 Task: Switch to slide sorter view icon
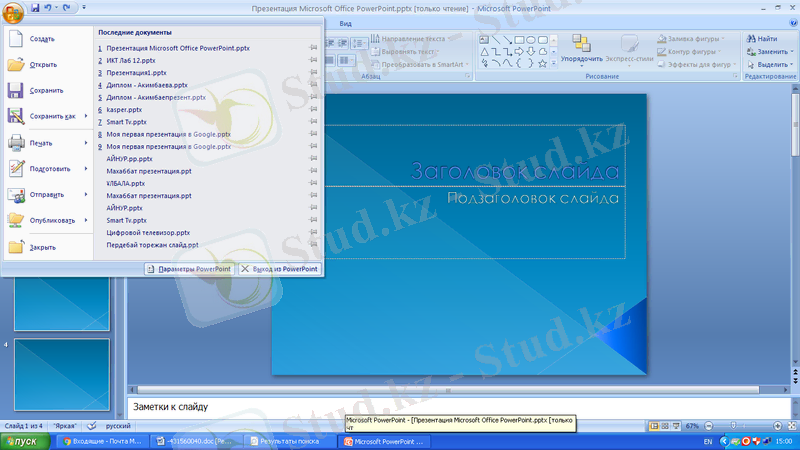coord(667,426)
